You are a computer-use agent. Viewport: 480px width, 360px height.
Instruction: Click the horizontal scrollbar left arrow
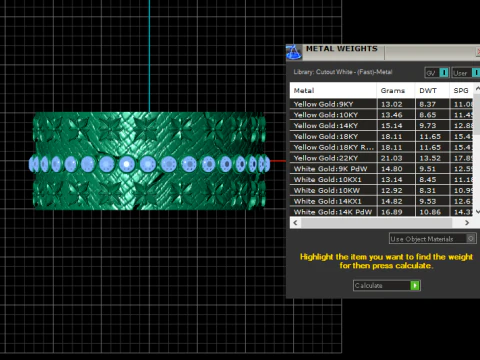[x=295, y=222]
